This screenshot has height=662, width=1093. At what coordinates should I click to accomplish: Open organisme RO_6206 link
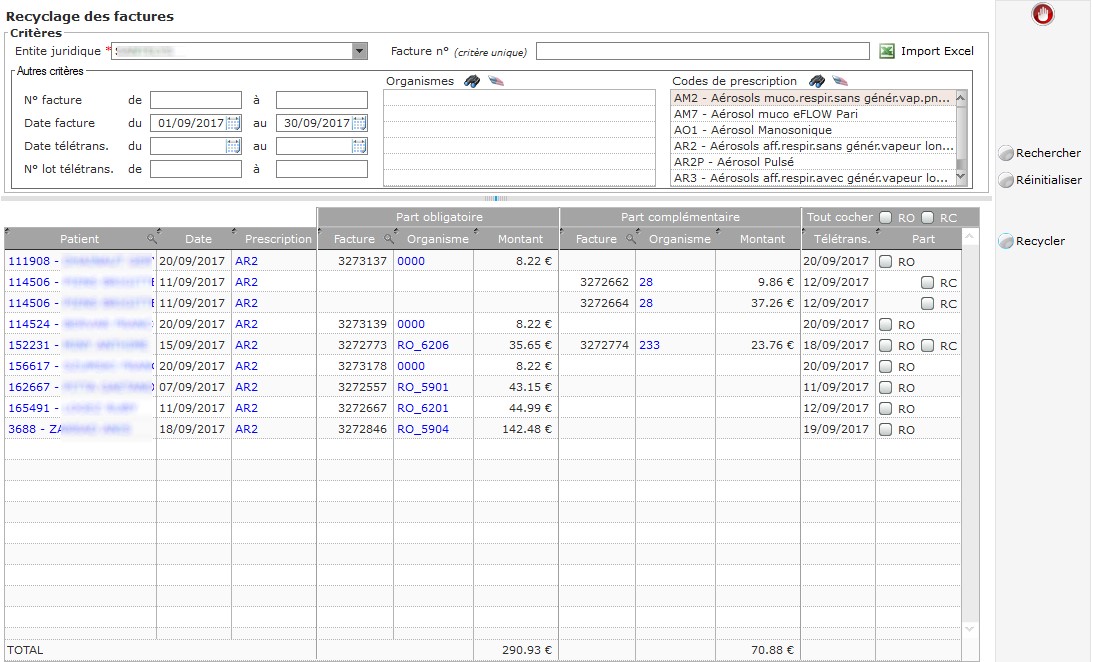pyautogui.click(x=423, y=345)
